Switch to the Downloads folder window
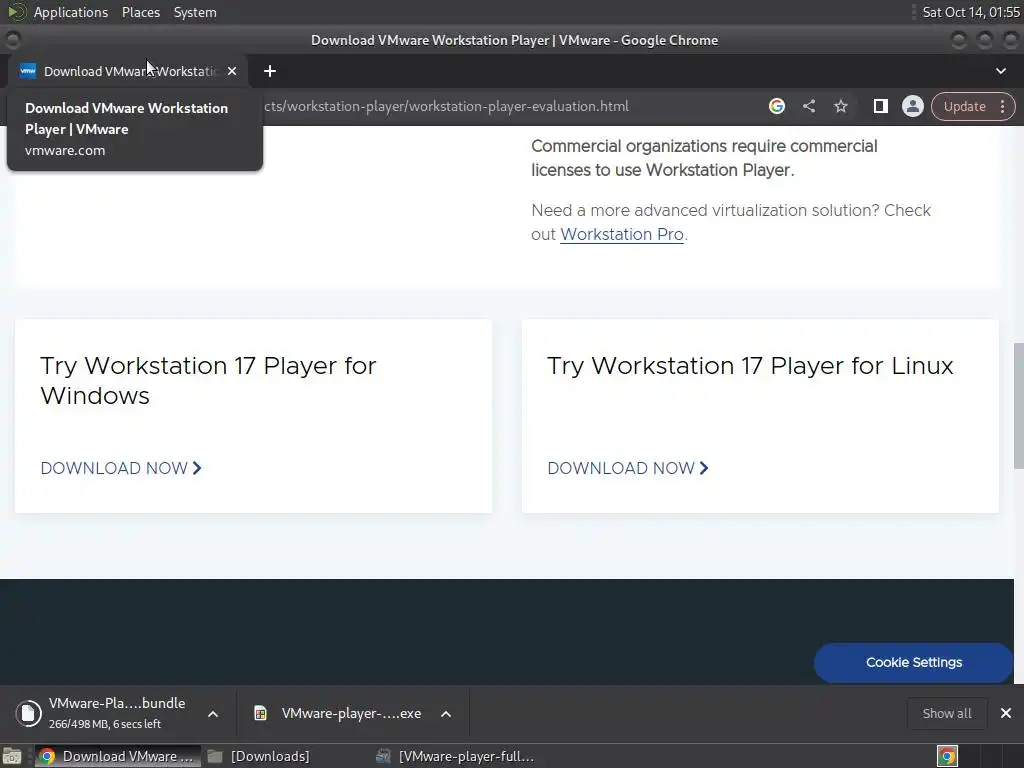Screen dimensions: 1024x768 (259, 756)
